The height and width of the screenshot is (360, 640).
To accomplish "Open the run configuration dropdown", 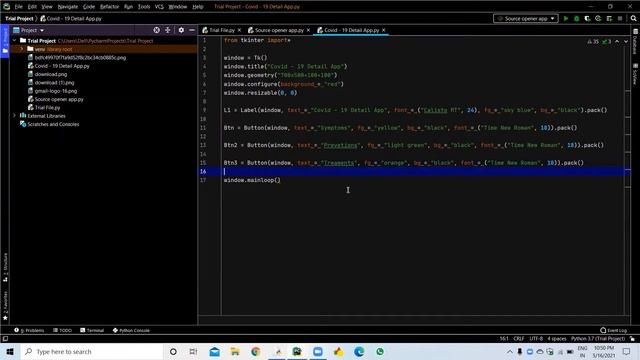I will (526, 18).
